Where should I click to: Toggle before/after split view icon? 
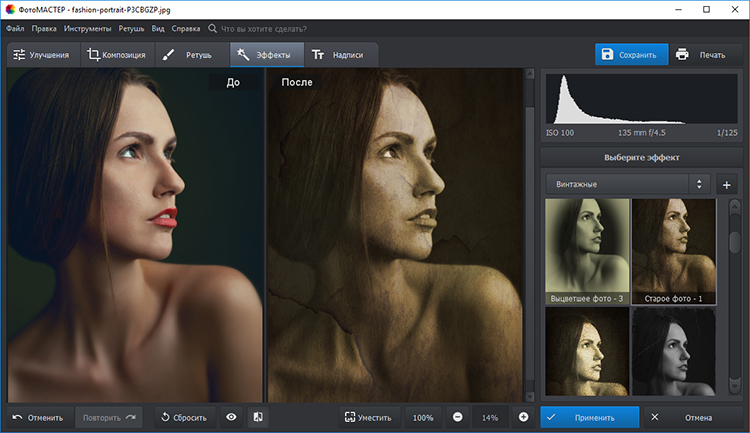[257, 417]
